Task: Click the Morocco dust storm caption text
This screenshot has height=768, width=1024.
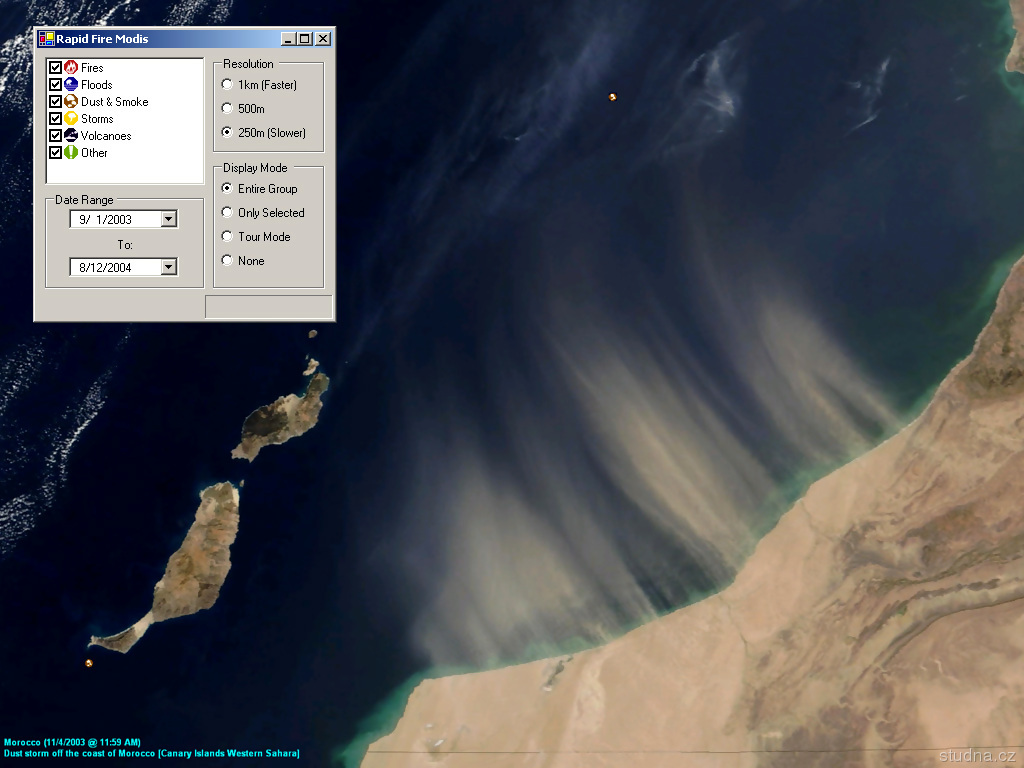Action: pyautogui.click(x=152, y=753)
